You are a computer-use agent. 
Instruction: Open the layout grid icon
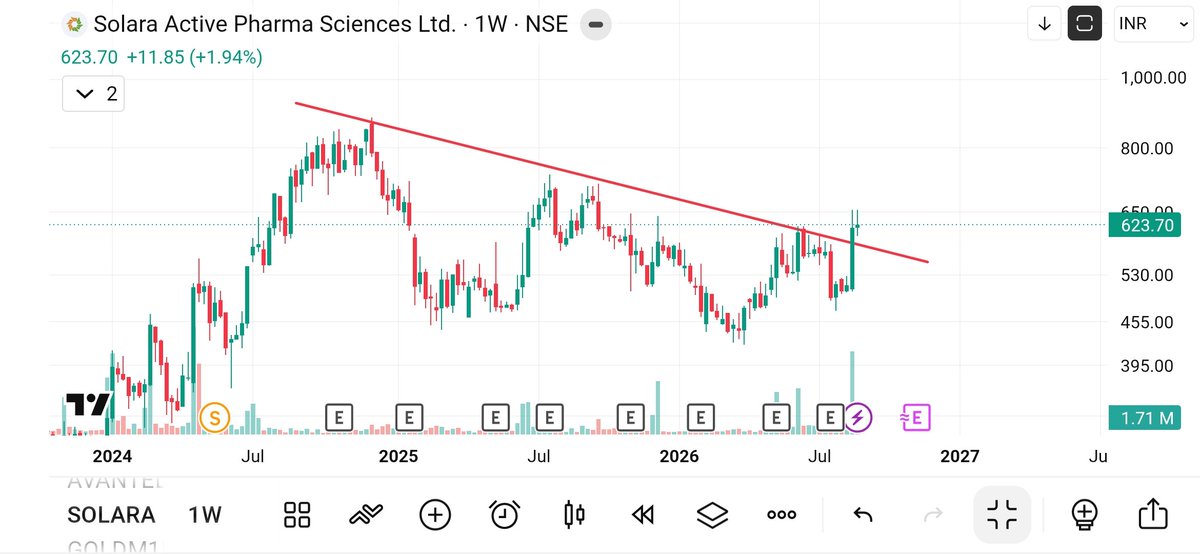pyautogui.click(x=297, y=515)
